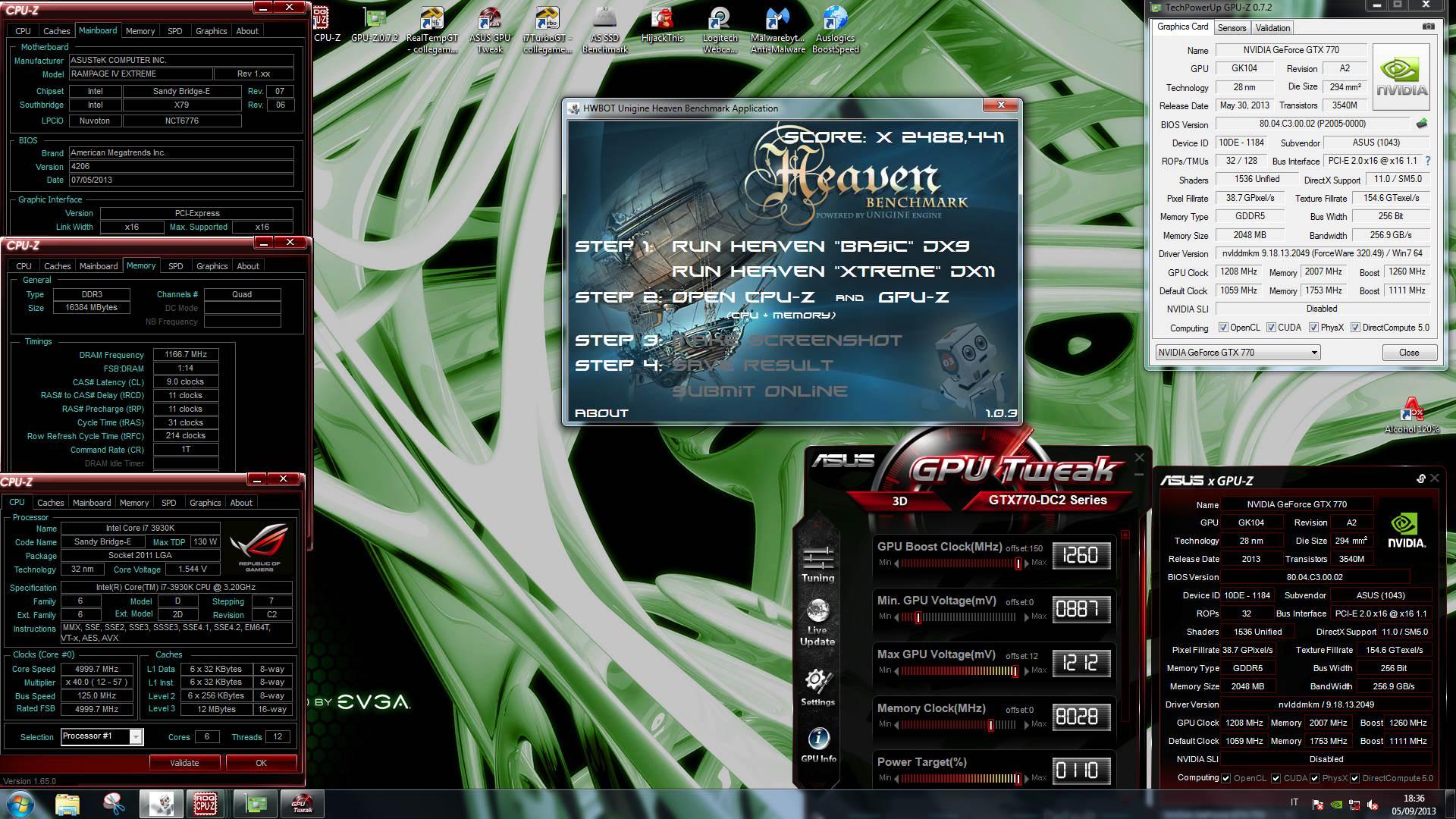Click the Validate button in CPU-Z

coord(184,763)
